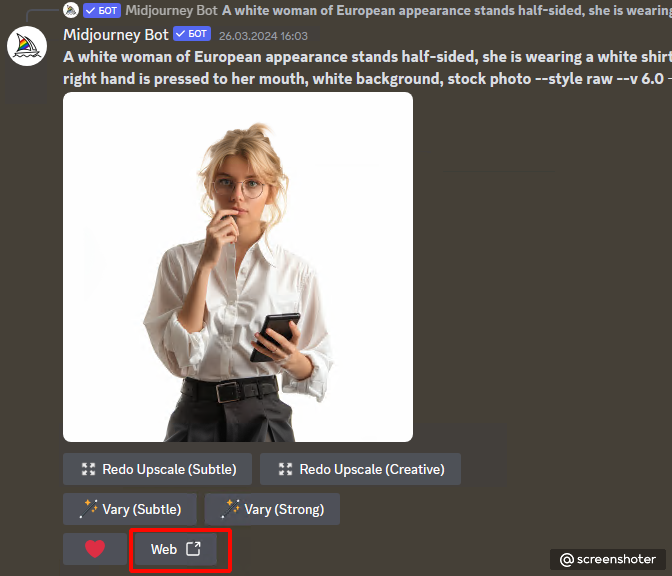Click the @screenshoter watermark label

pyautogui.click(x=608, y=559)
